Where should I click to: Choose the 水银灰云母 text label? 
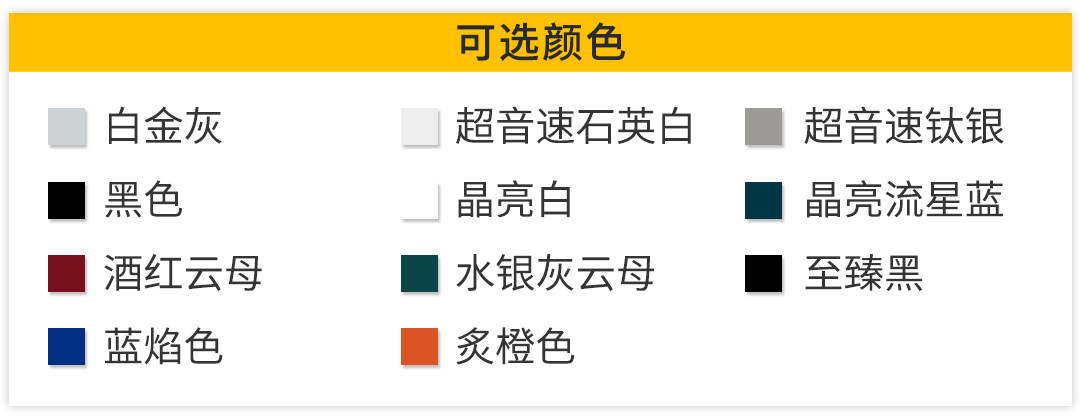[x=555, y=274]
